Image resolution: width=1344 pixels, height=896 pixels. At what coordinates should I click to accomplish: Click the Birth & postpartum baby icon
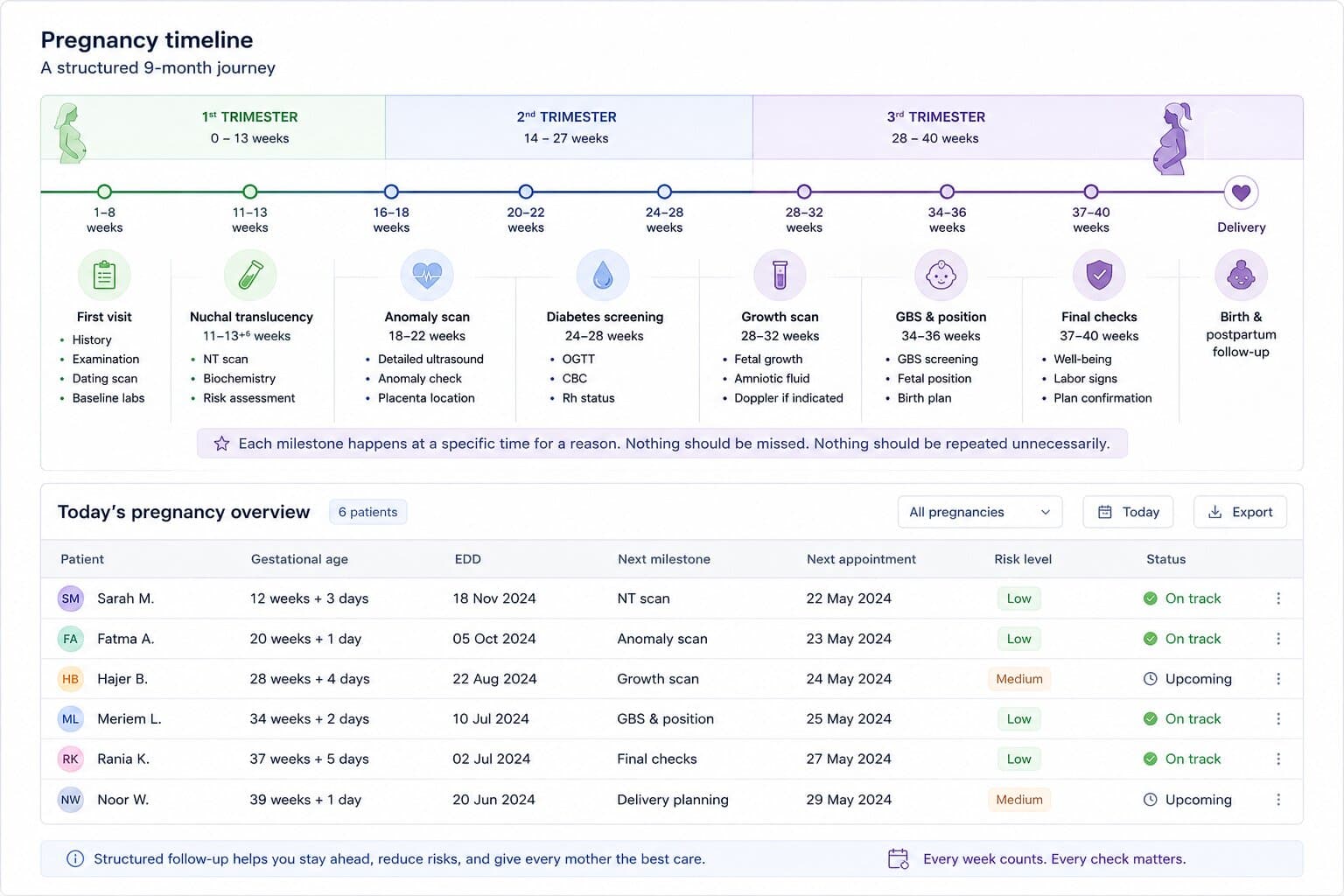(1241, 275)
